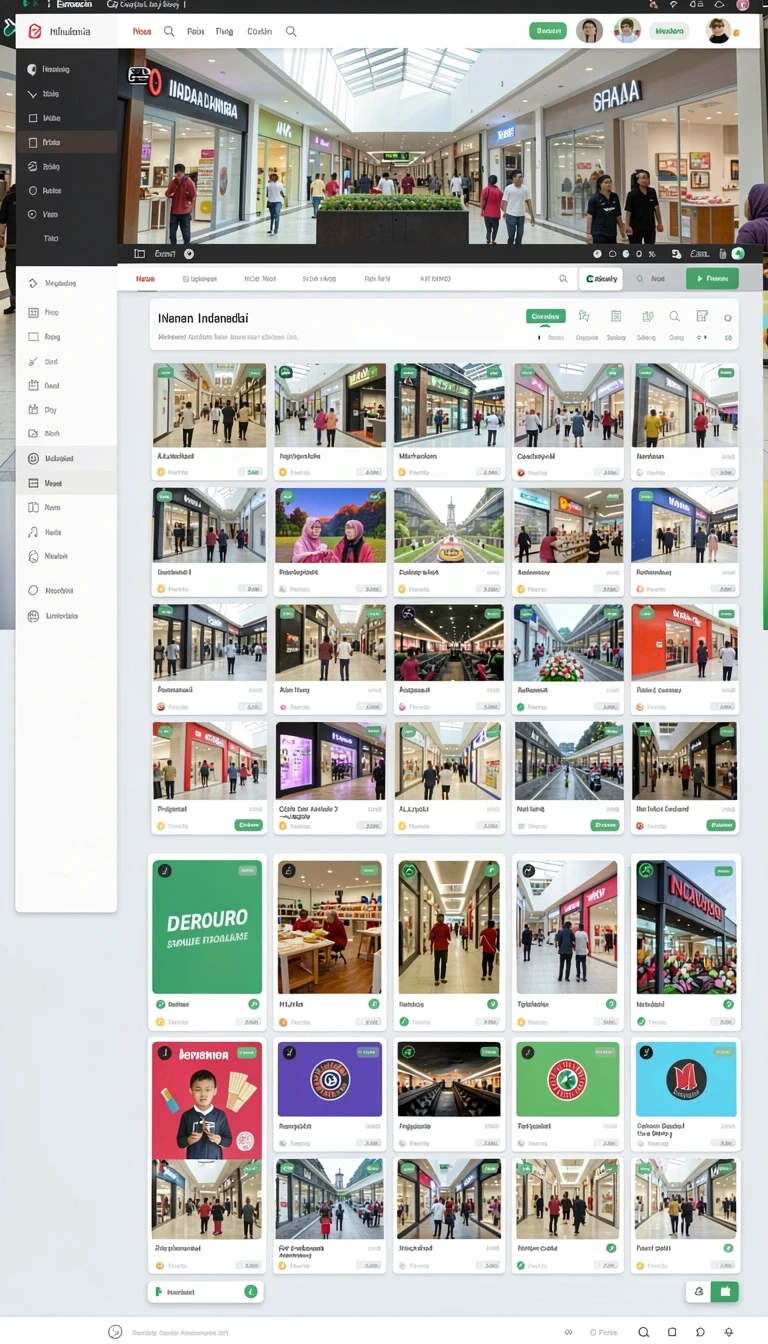Screen dimensions: 768x1344
Task: Click the solid green button ending the tab bar
Action: pos(712,279)
